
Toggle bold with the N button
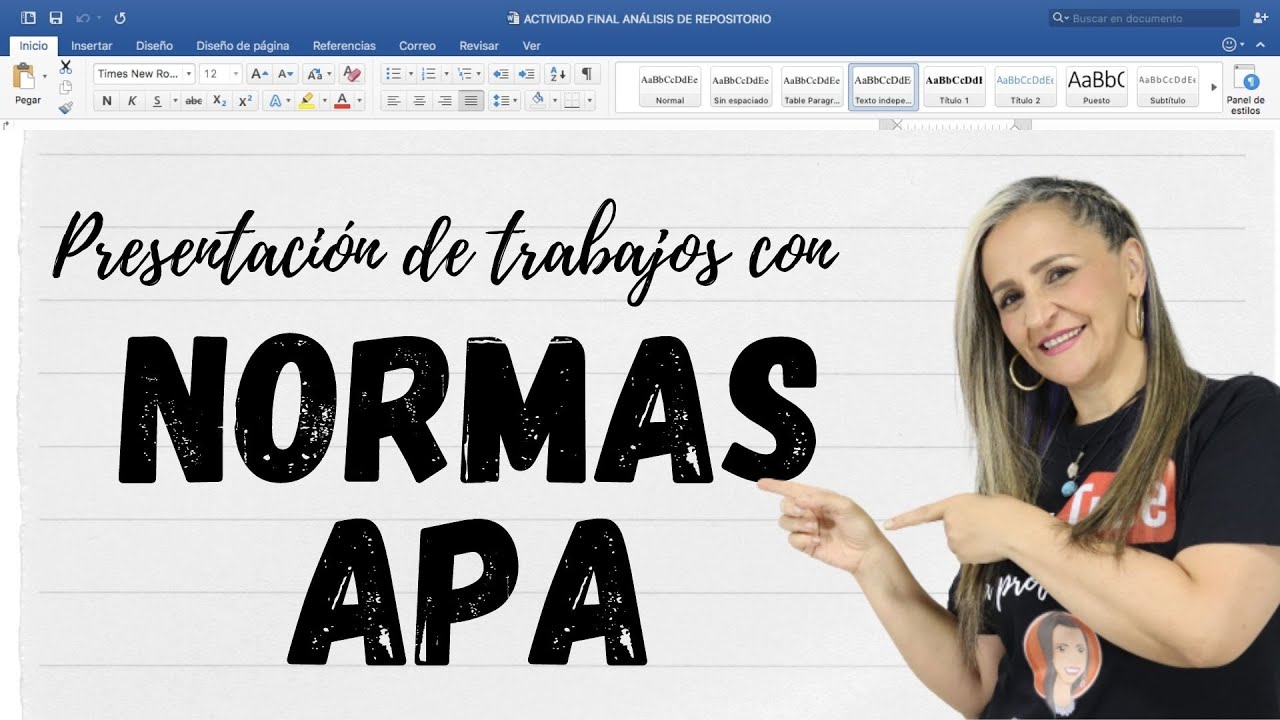point(107,100)
